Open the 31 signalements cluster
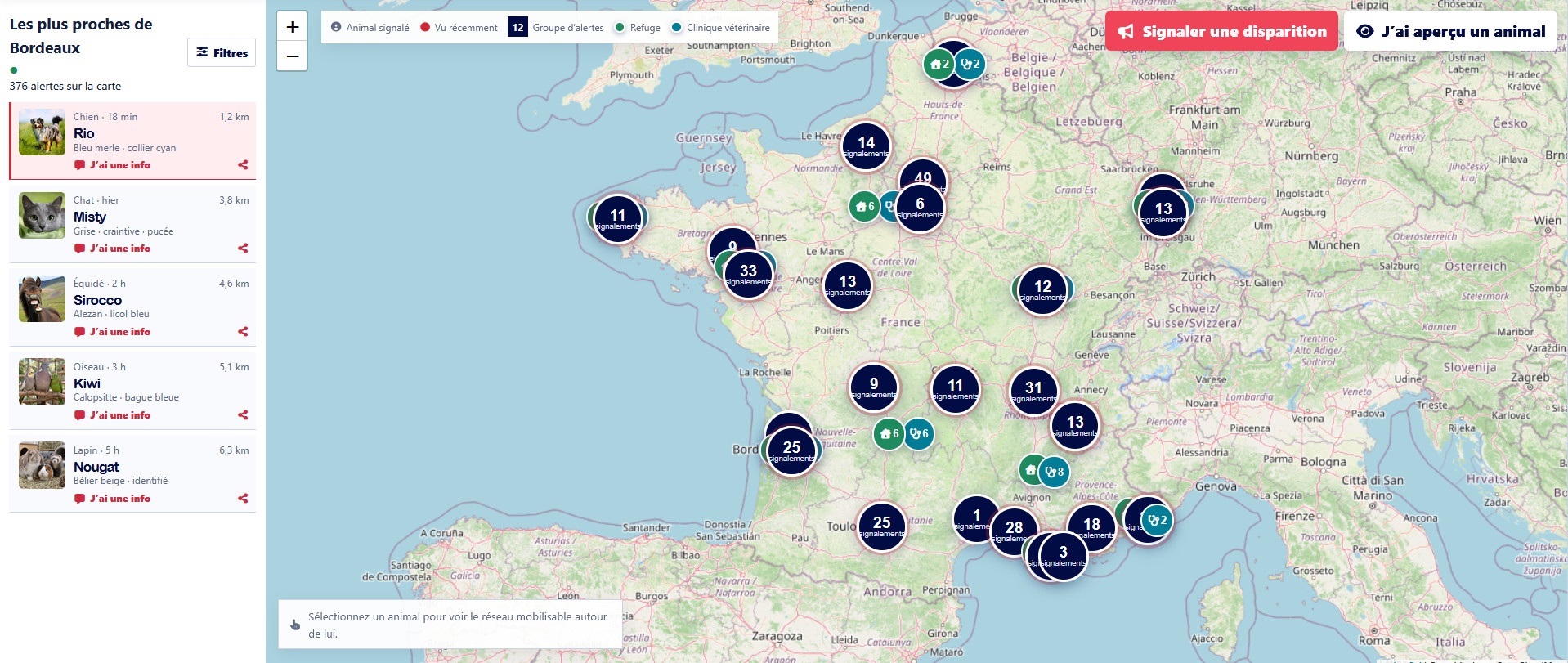 click(1033, 392)
